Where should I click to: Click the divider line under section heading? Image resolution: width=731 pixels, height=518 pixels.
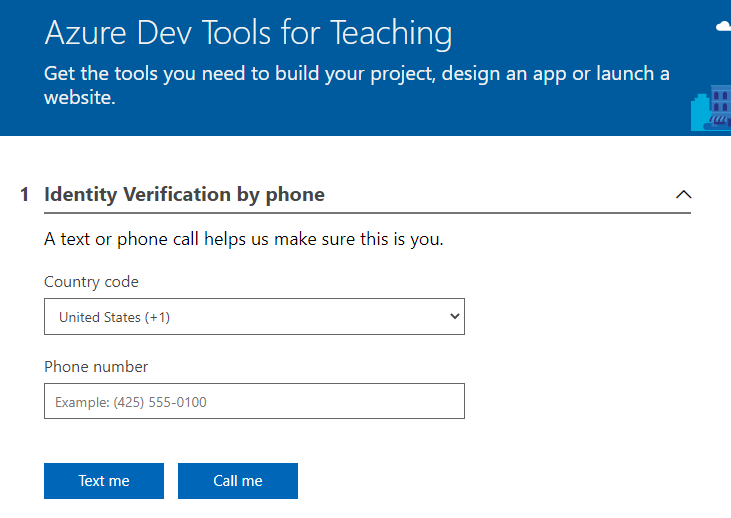pos(367,213)
